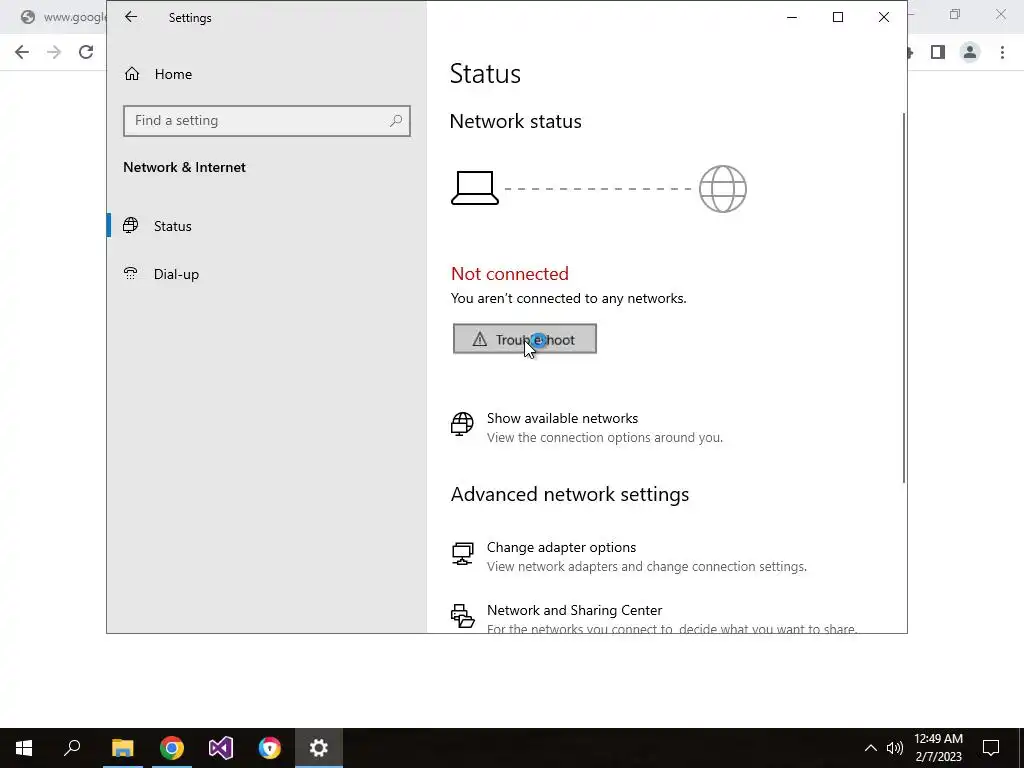Viewport: 1024px width, 768px height.
Task: Click the Advanced network settings heading
Action: (x=569, y=494)
